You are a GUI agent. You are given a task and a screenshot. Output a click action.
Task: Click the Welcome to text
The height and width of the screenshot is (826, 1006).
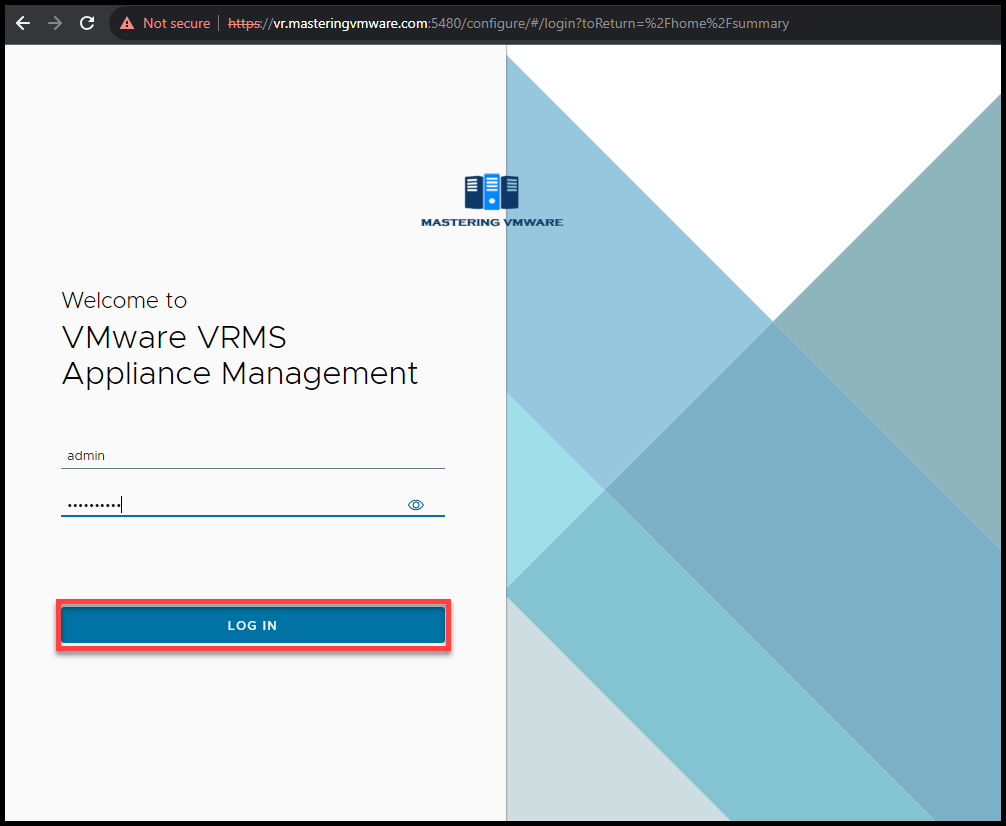[x=124, y=300]
